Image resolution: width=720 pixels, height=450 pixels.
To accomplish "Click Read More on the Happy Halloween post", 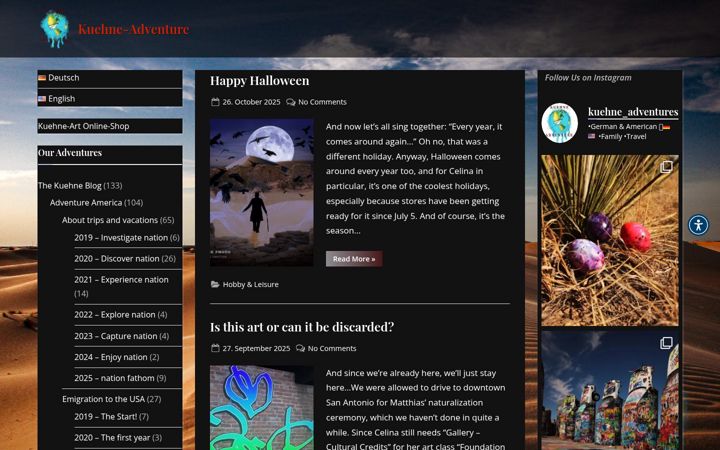I will (354, 259).
